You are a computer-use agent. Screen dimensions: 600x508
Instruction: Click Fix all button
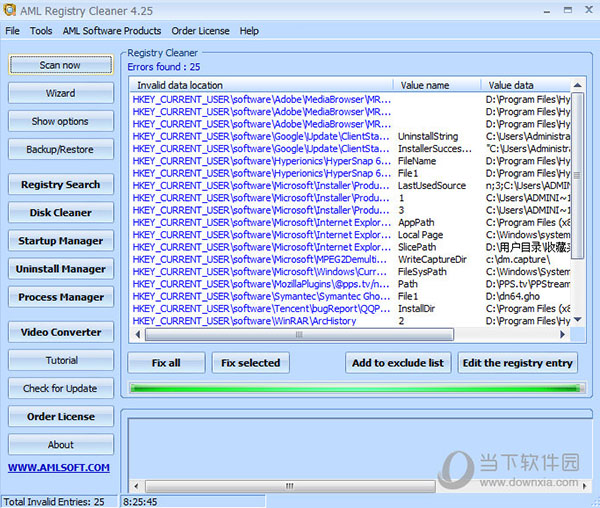pyautogui.click(x=166, y=363)
